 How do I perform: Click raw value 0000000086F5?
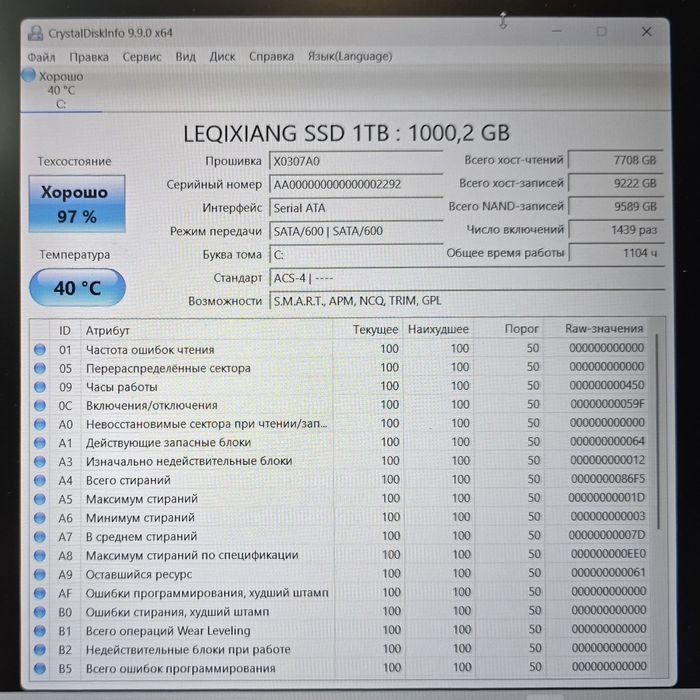[608, 479]
